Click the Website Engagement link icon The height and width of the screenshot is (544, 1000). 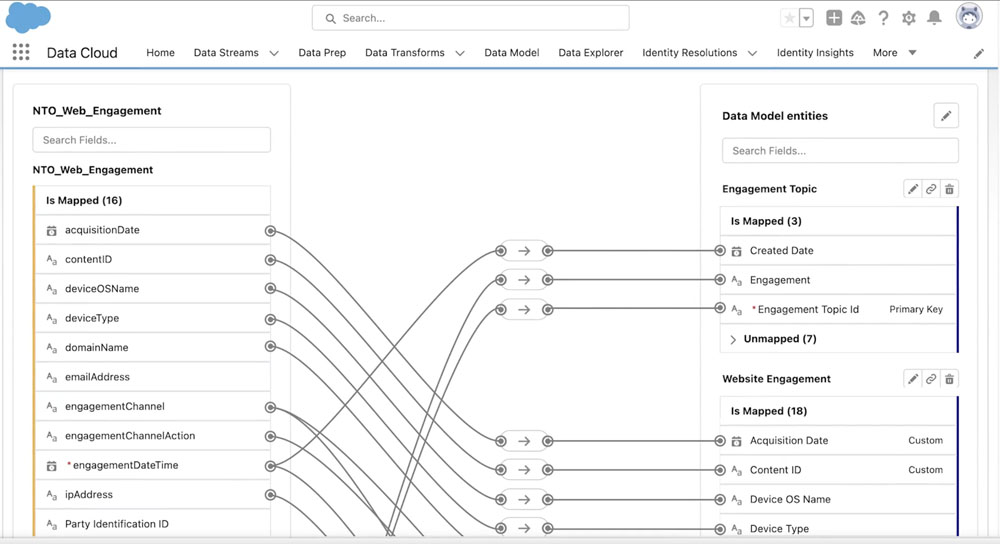click(931, 379)
